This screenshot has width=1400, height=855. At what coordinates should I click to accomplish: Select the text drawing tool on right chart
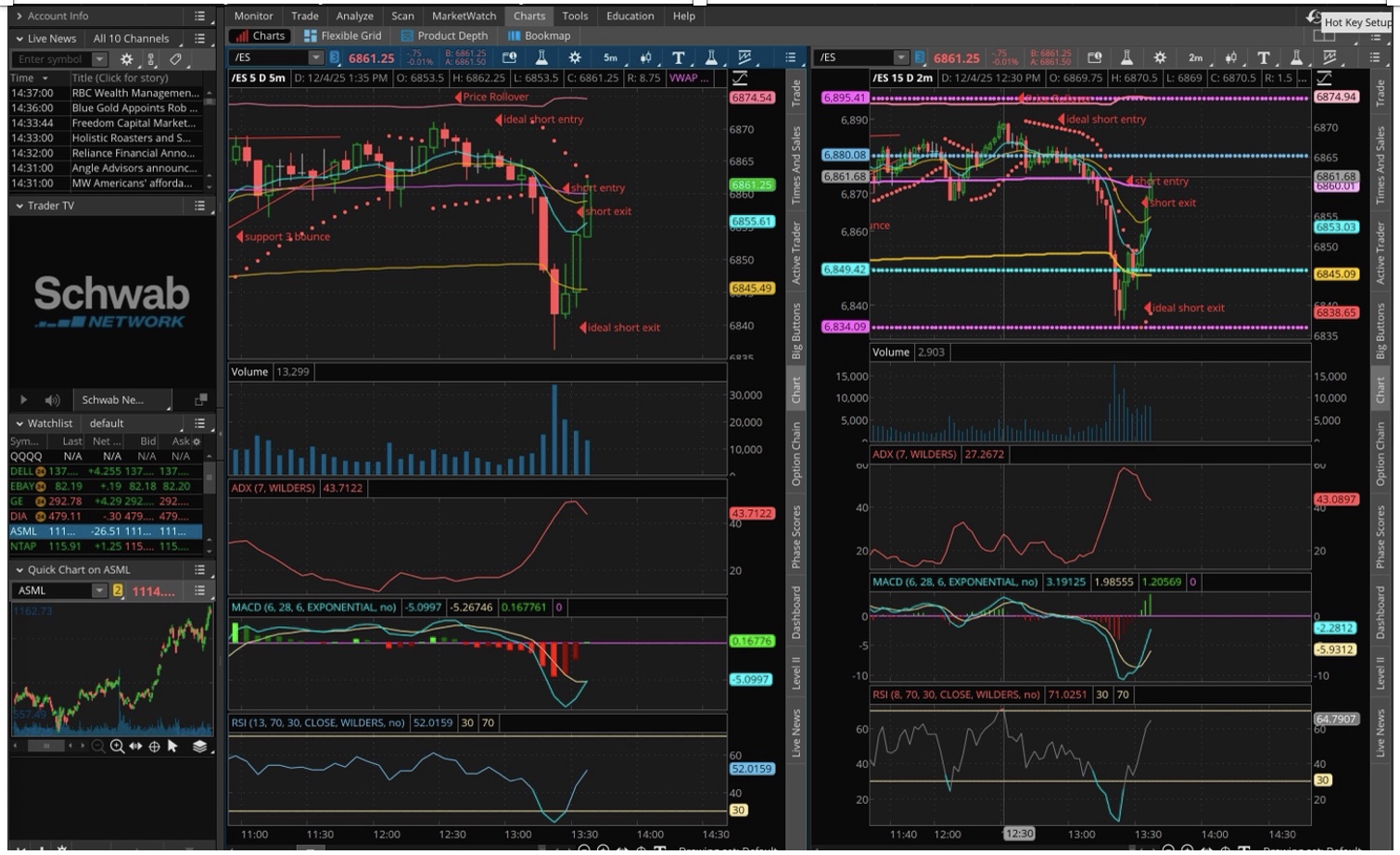point(1263,57)
